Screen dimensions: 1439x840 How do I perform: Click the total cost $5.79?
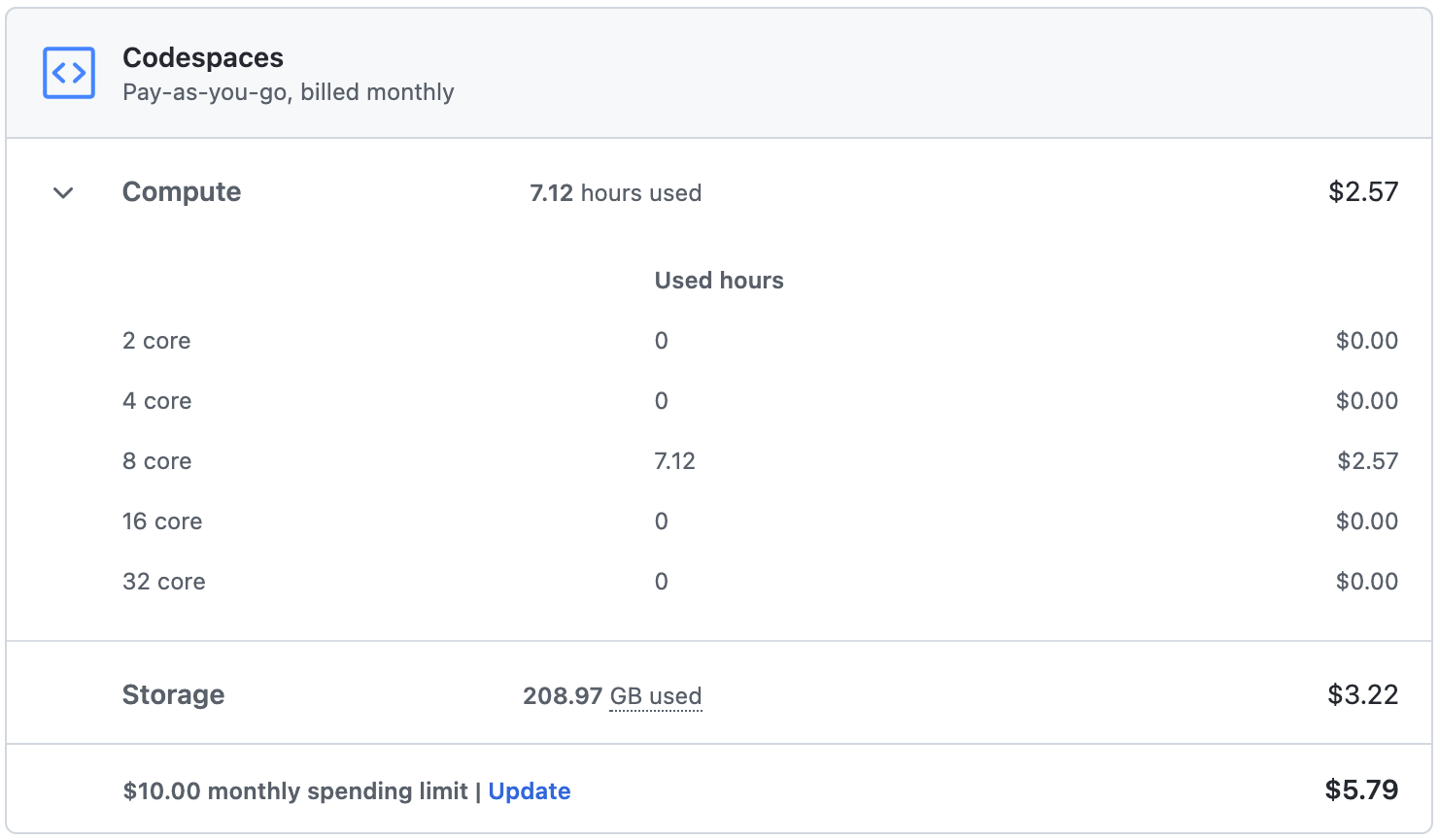[x=1362, y=790]
